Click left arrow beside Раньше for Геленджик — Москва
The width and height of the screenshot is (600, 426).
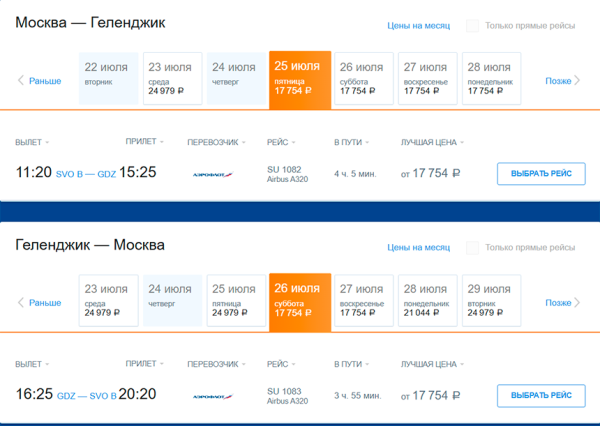[21, 302]
